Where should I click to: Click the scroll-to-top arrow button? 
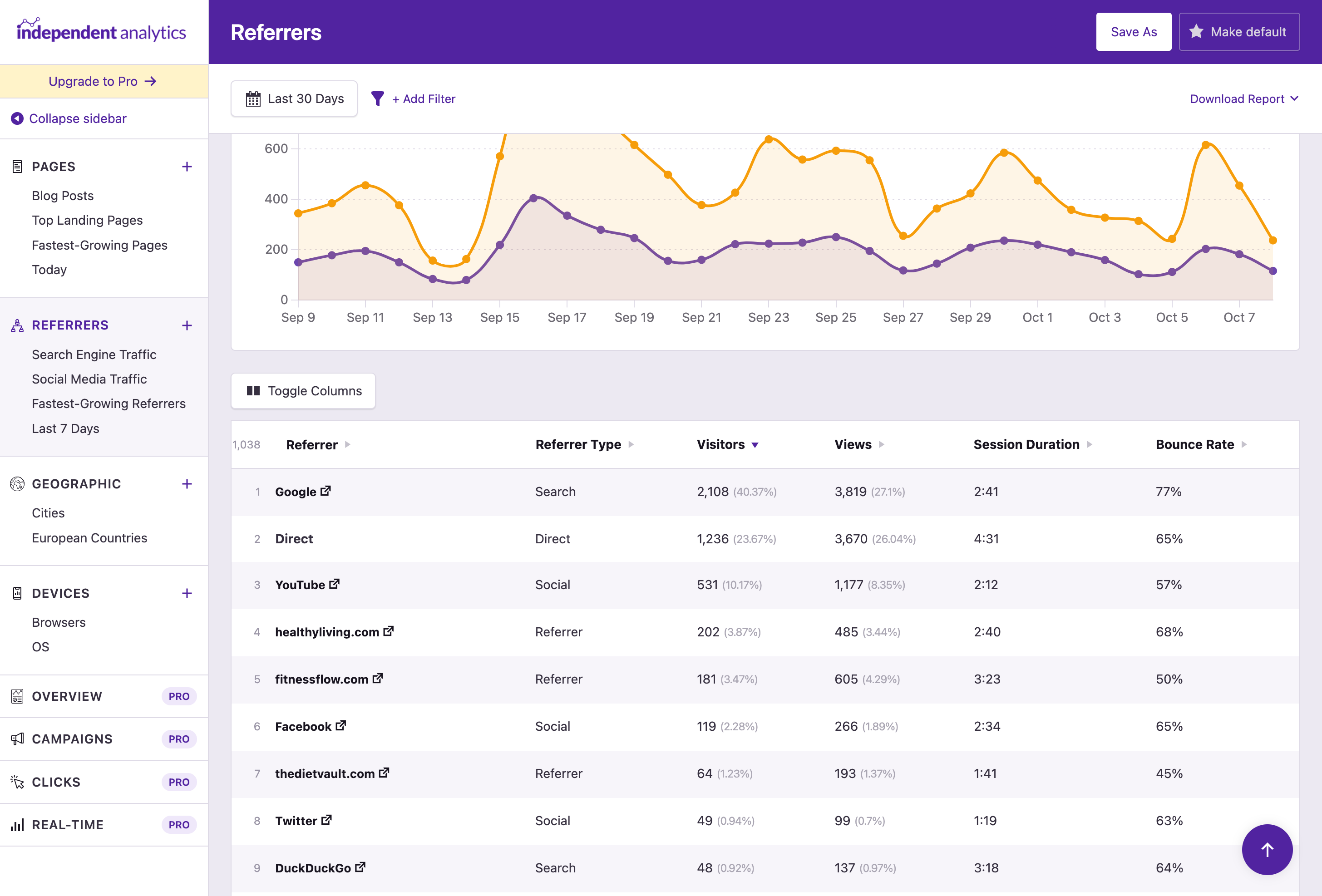coord(1267,849)
